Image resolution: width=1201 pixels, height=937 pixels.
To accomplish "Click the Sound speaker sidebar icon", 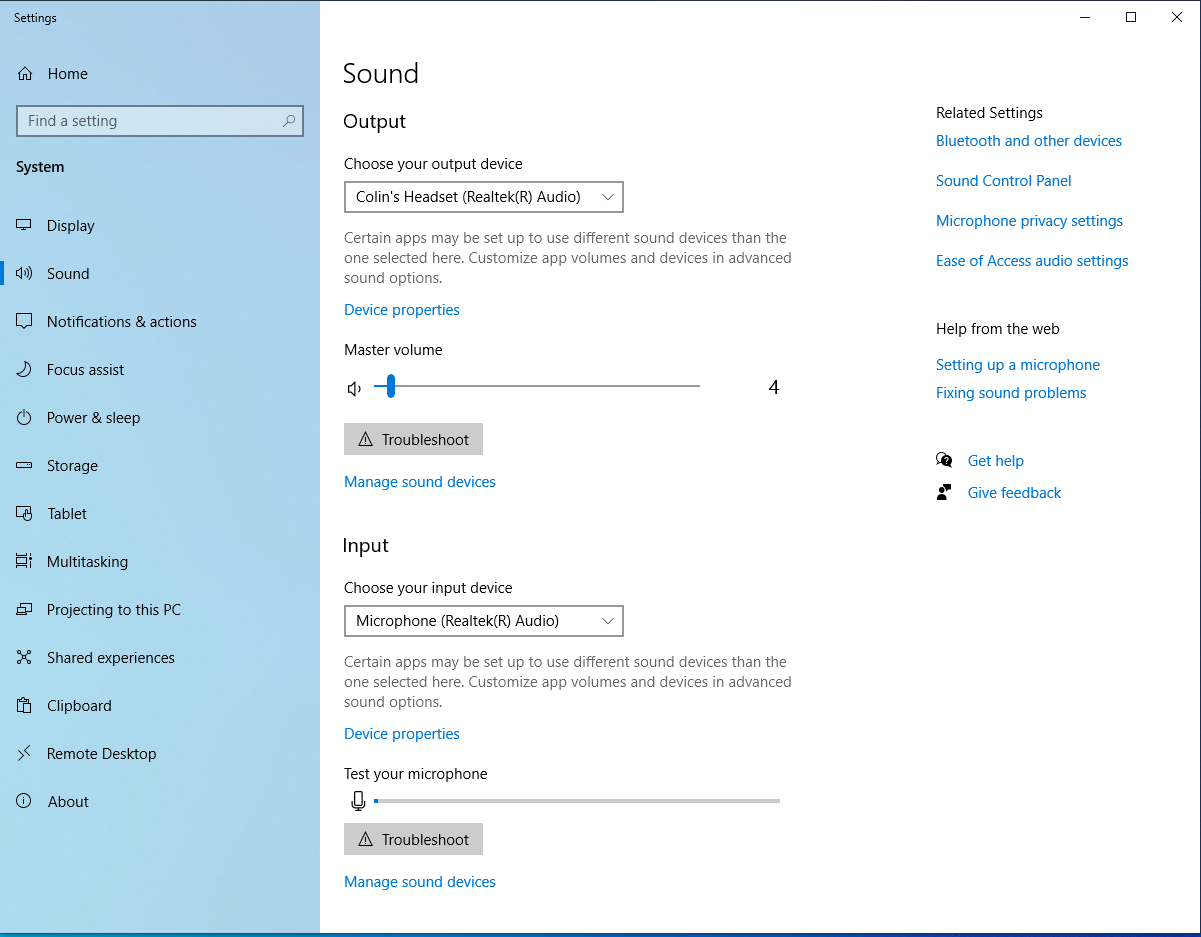I will (25, 274).
